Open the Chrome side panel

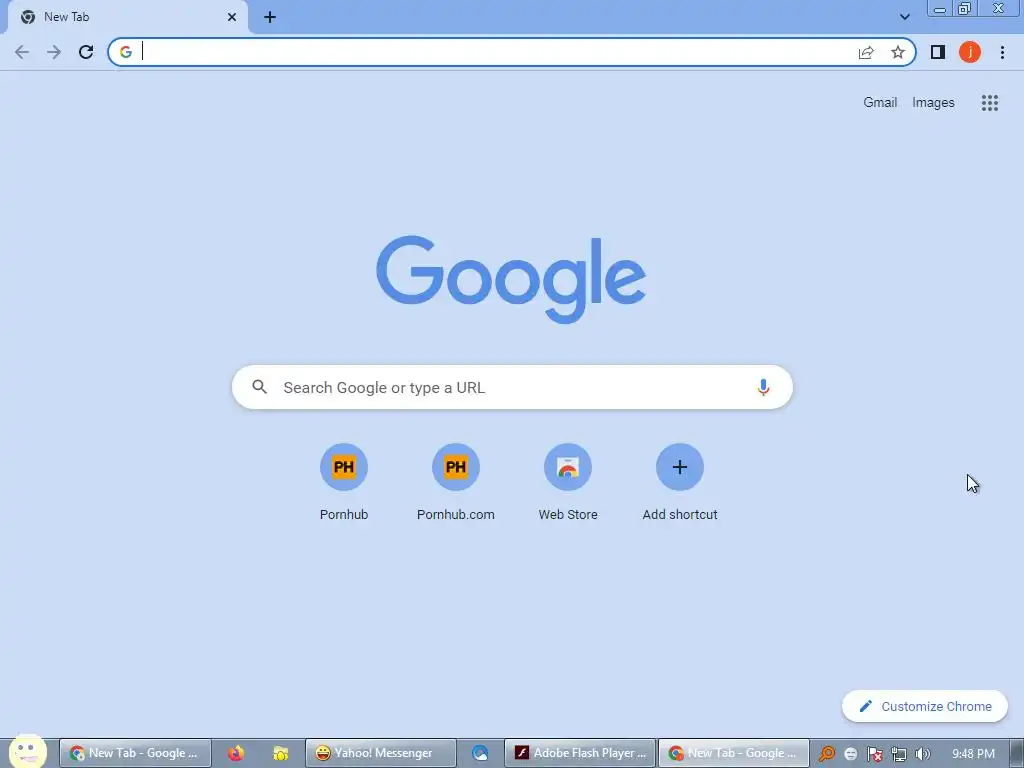click(938, 52)
